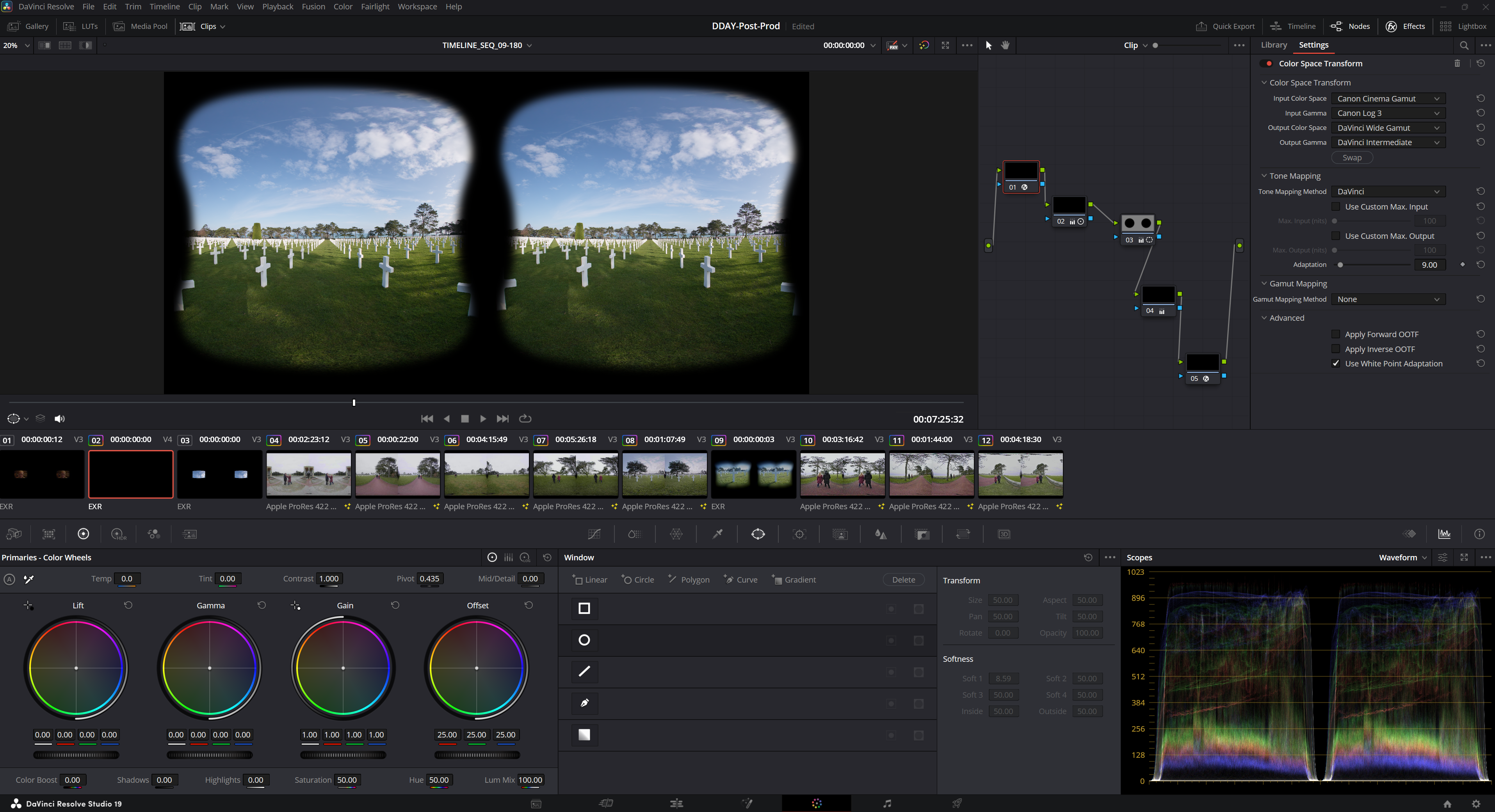Switch to the Edit page icon

coord(676,803)
